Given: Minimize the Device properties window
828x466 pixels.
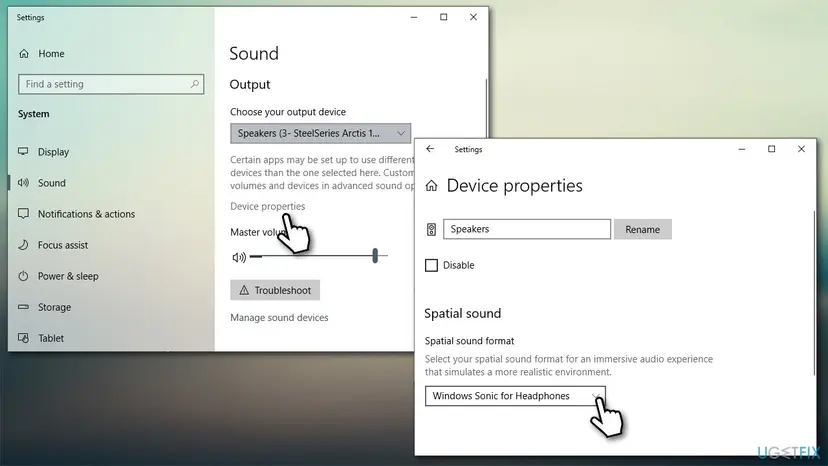Looking at the screenshot, I should (x=741, y=149).
